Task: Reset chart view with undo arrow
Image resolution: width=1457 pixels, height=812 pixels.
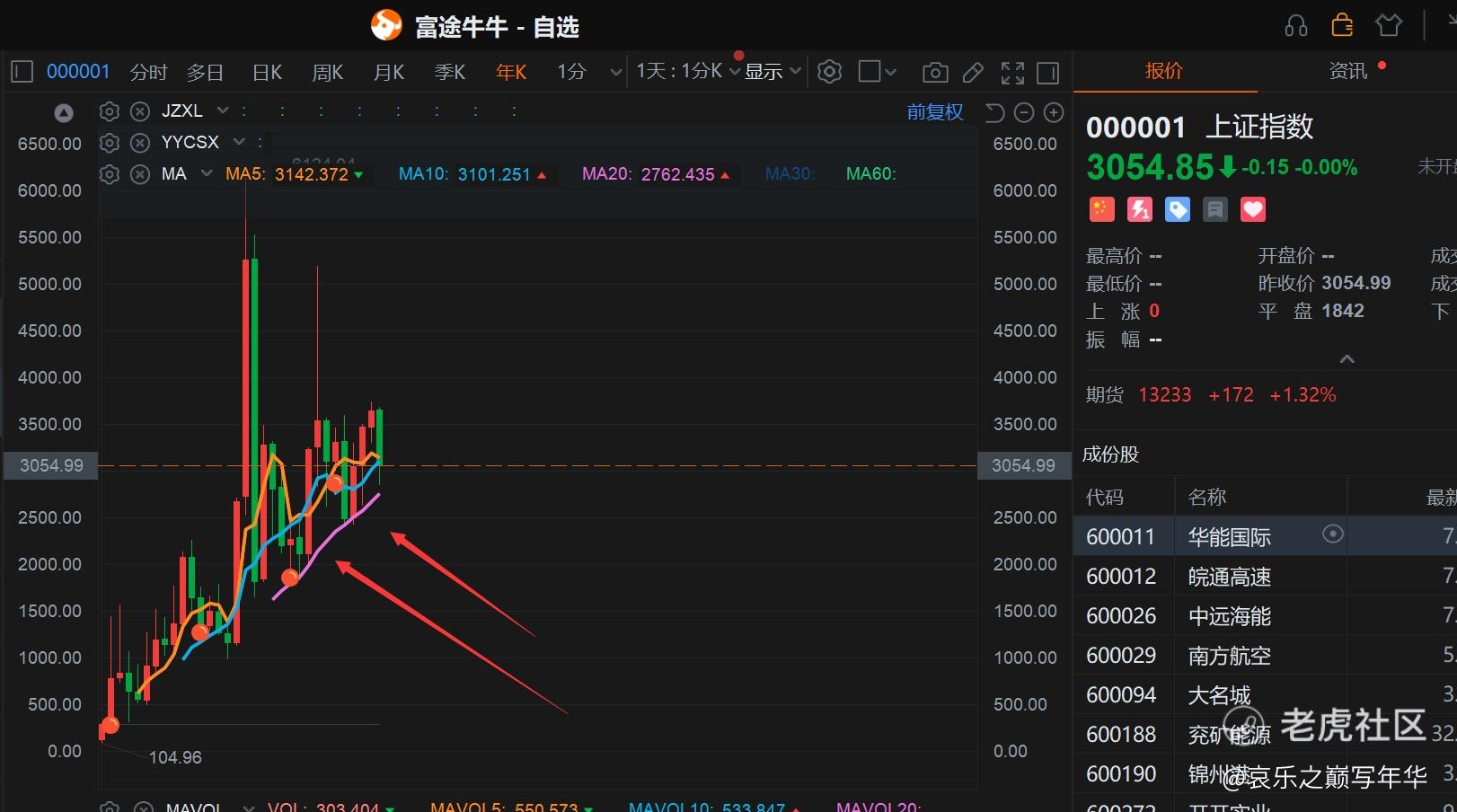Action: click(x=994, y=112)
